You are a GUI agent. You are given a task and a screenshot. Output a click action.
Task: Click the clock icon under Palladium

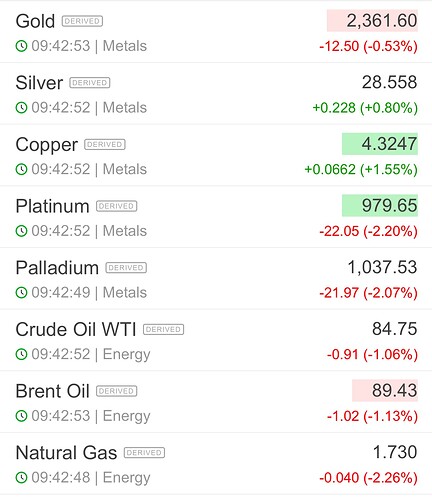click(21, 293)
